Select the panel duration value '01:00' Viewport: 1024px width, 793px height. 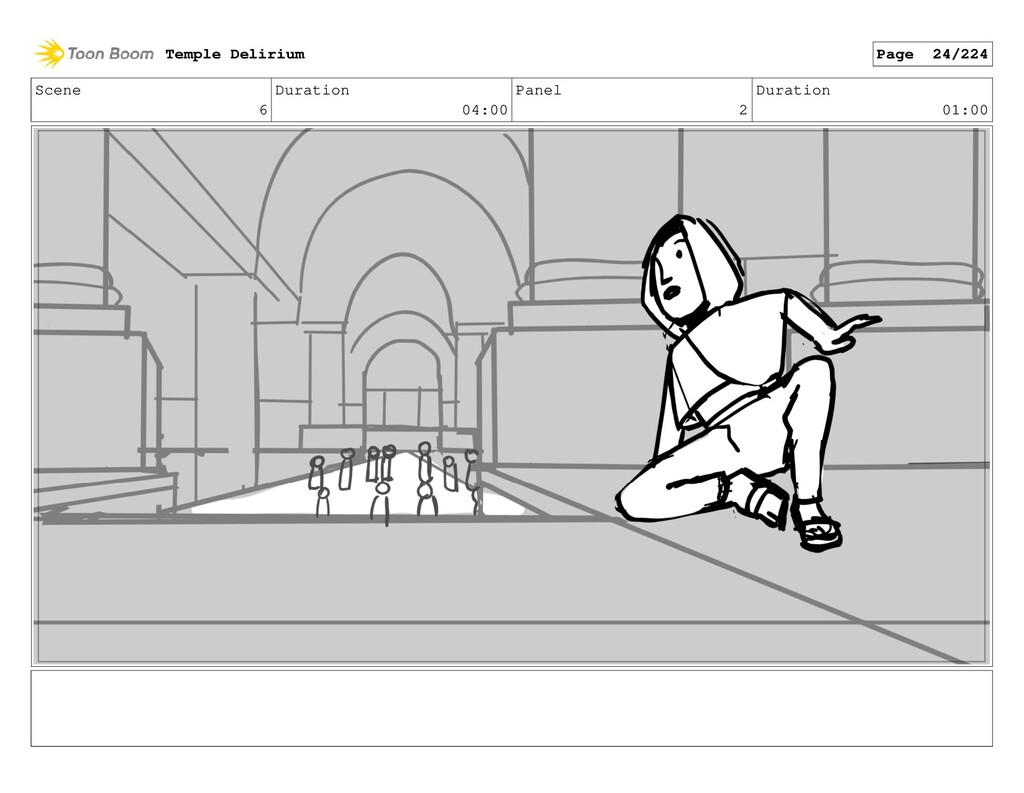pos(965,110)
